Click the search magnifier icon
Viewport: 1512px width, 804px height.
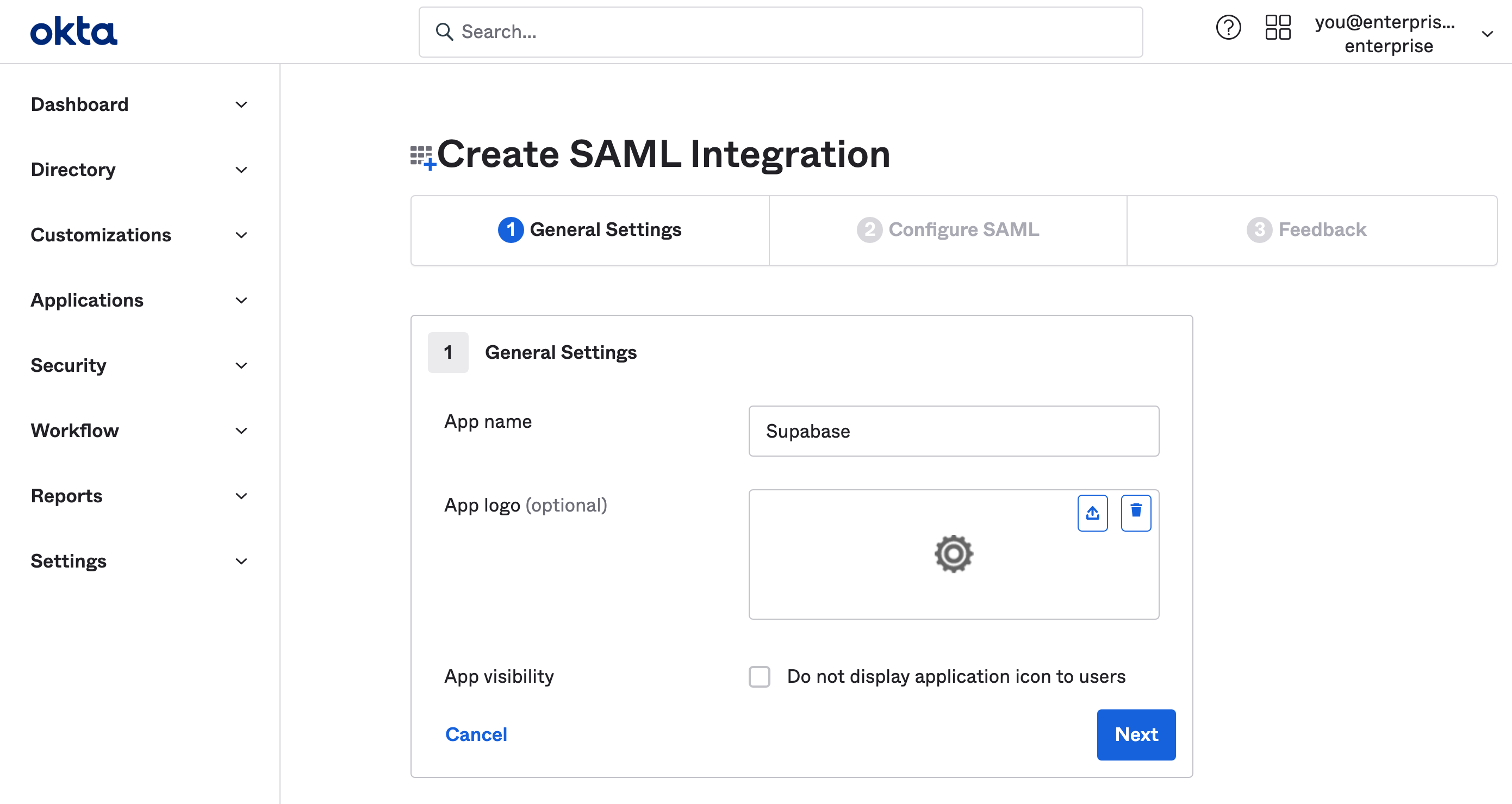tap(445, 32)
